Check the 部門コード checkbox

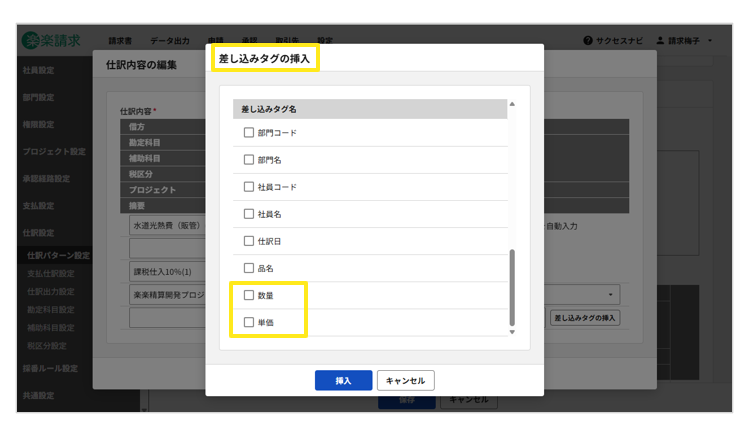coord(249,133)
